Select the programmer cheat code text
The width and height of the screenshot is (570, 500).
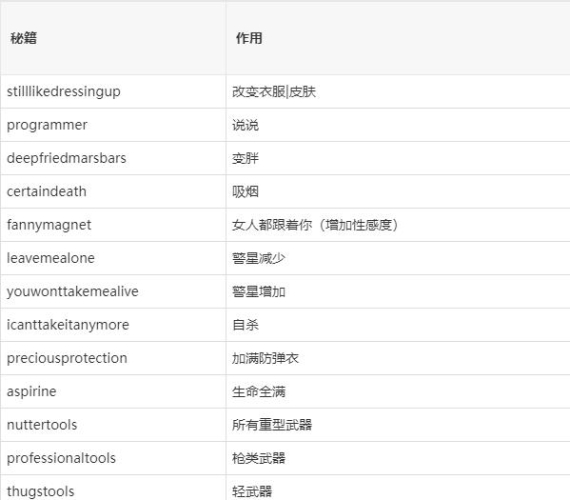point(47,125)
